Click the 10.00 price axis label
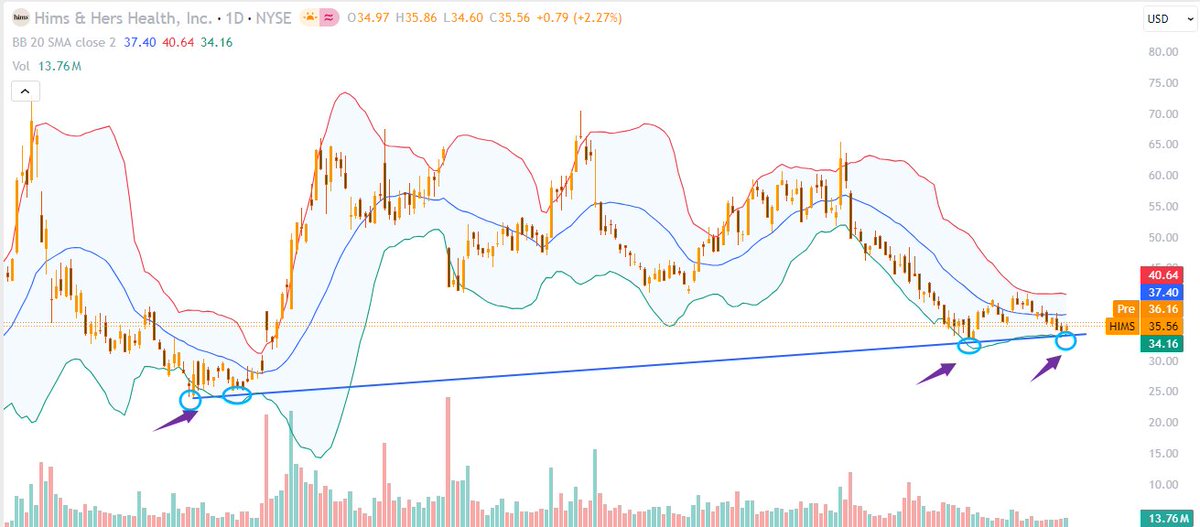Image resolution: width=1200 pixels, height=527 pixels. [1161, 485]
